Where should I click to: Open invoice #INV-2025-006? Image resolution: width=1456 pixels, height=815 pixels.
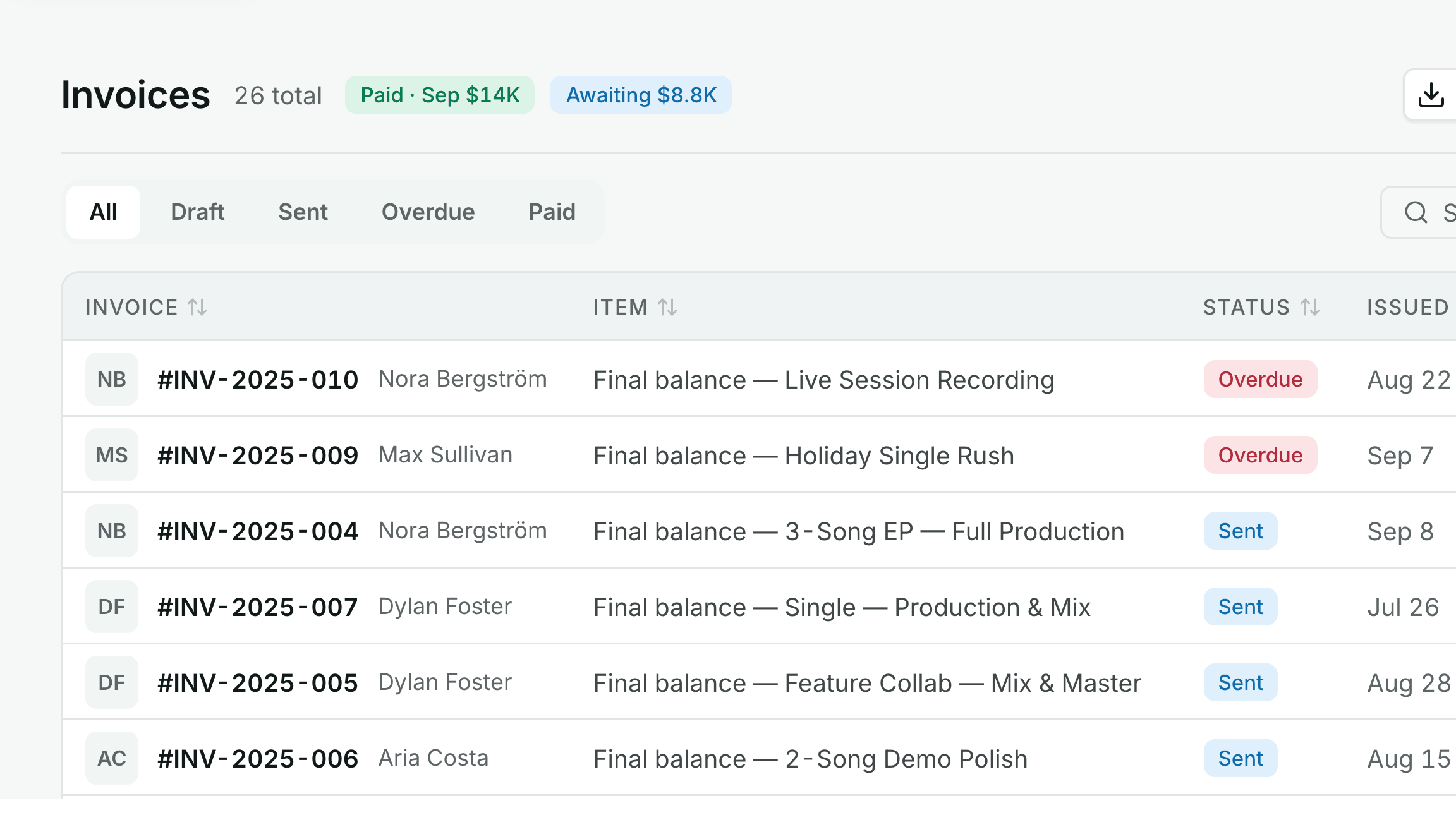(x=258, y=759)
